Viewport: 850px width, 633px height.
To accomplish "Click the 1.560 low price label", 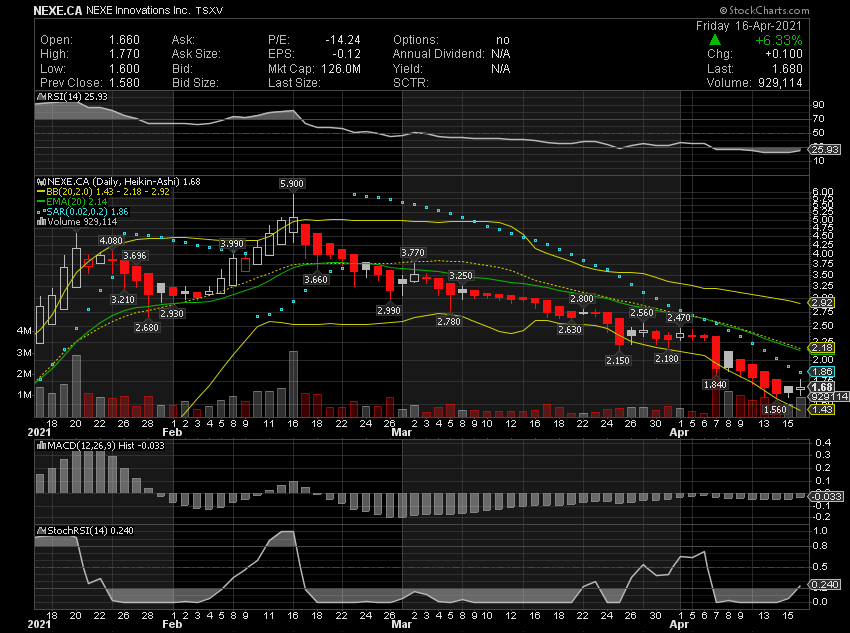I will (775, 410).
